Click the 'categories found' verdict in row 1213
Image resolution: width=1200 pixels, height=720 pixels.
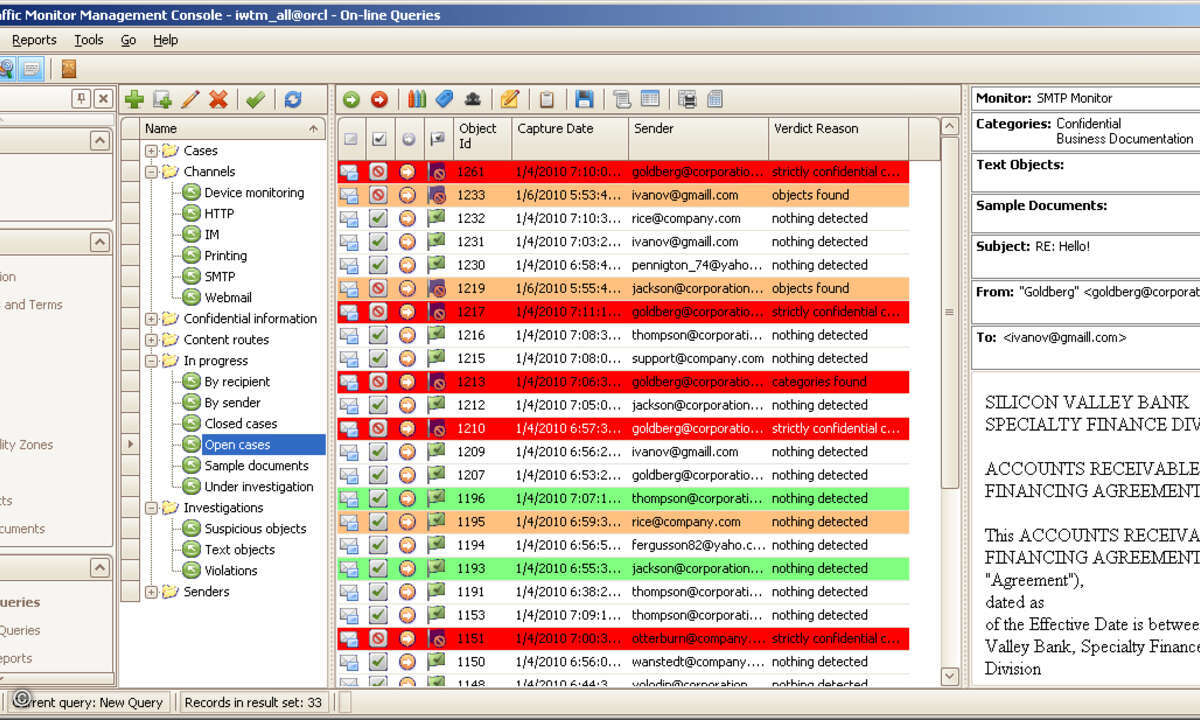point(819,382)
